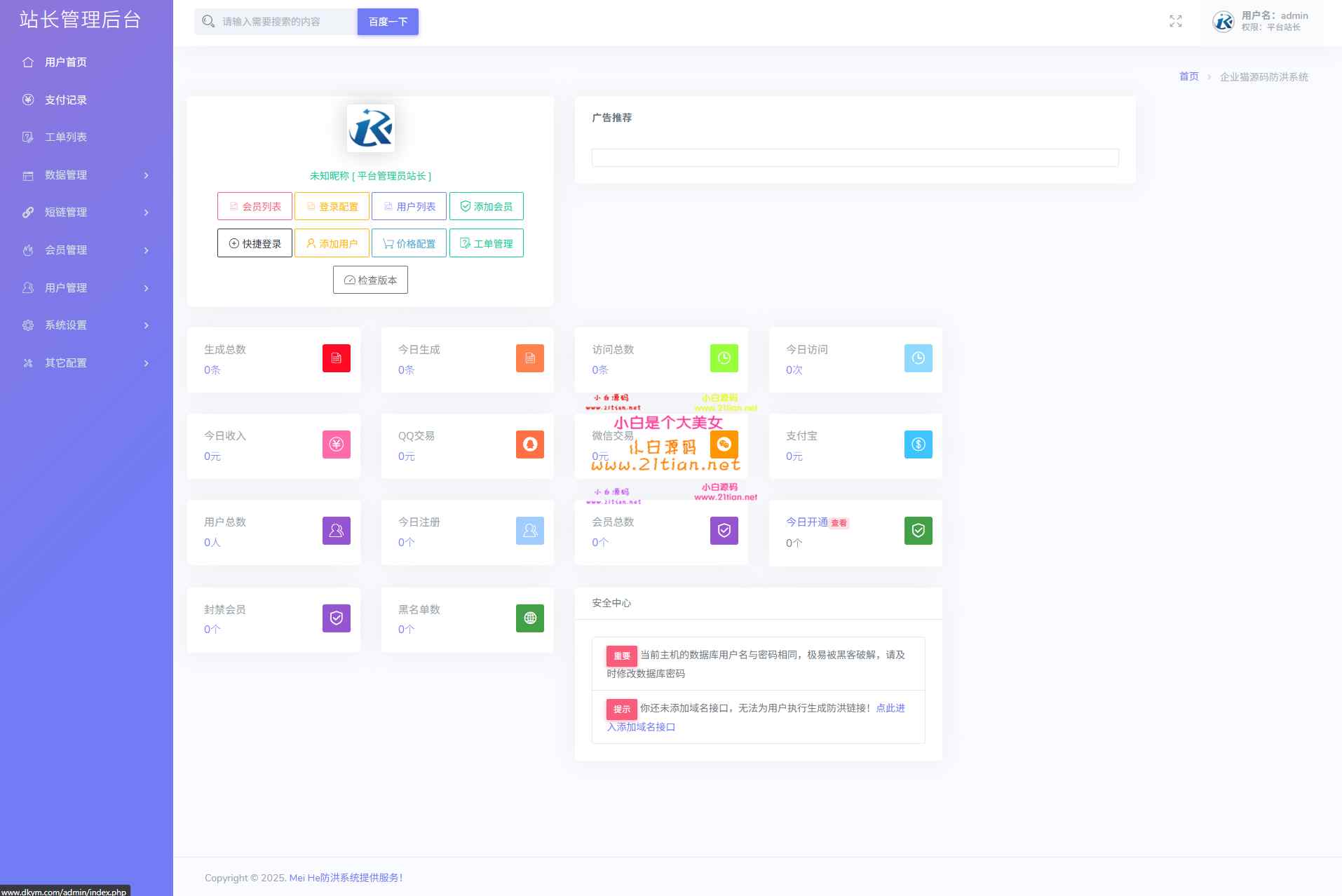Click the green clock icon for 访问总数
1342x896 pixels.
724,358
